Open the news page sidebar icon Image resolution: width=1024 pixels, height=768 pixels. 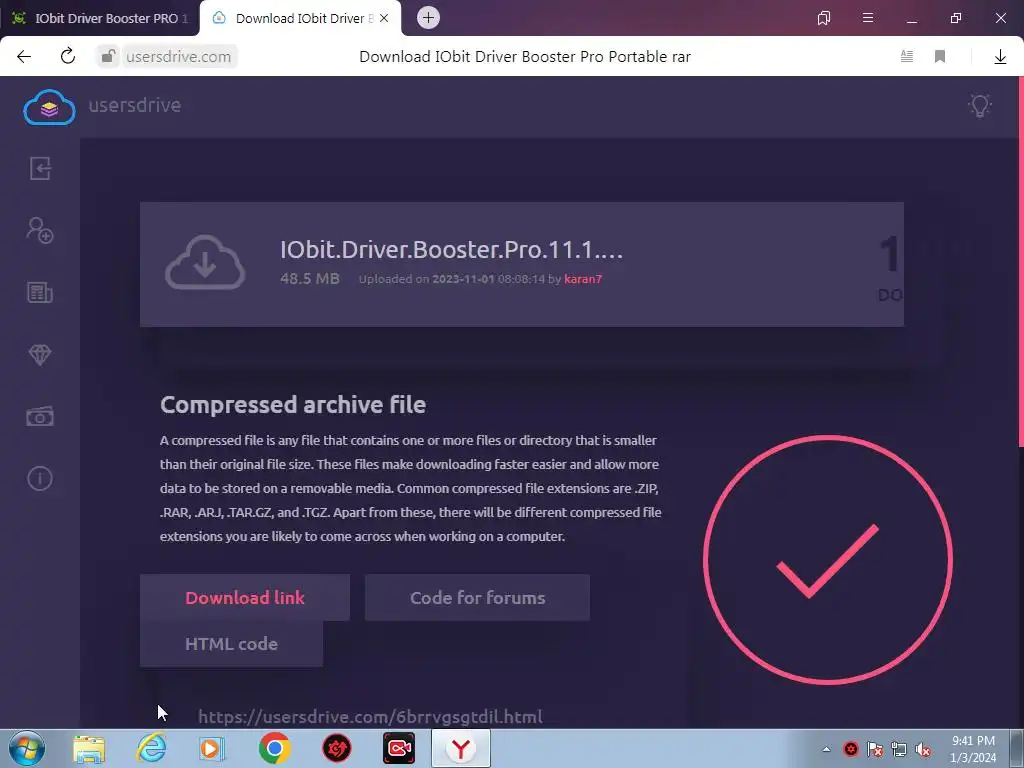40,293
